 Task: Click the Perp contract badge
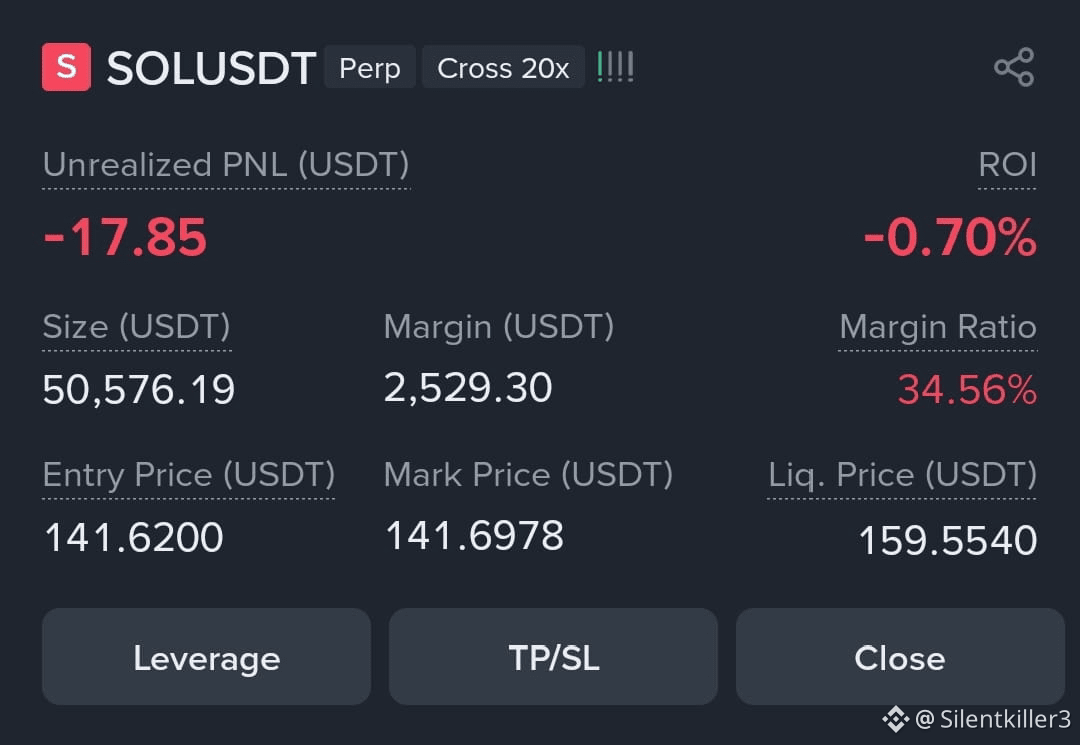(x=369, y=68)
